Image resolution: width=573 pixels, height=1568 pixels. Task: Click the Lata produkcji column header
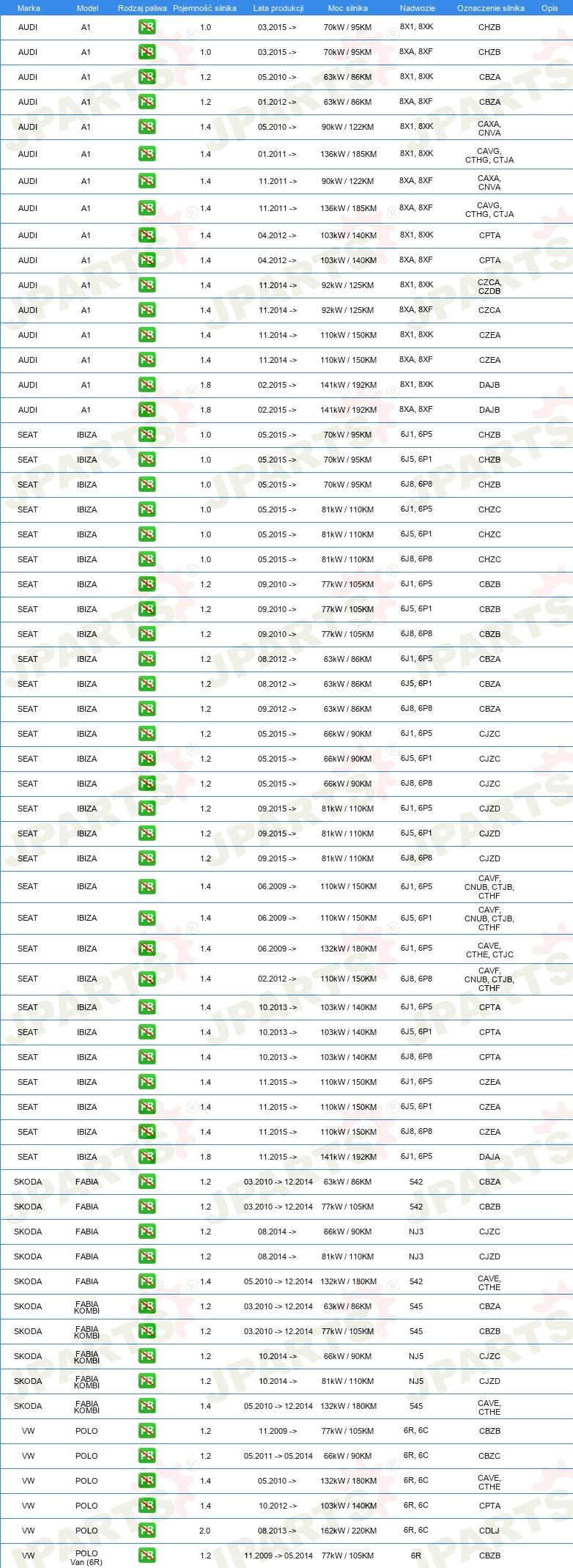[x=278, y=8]
